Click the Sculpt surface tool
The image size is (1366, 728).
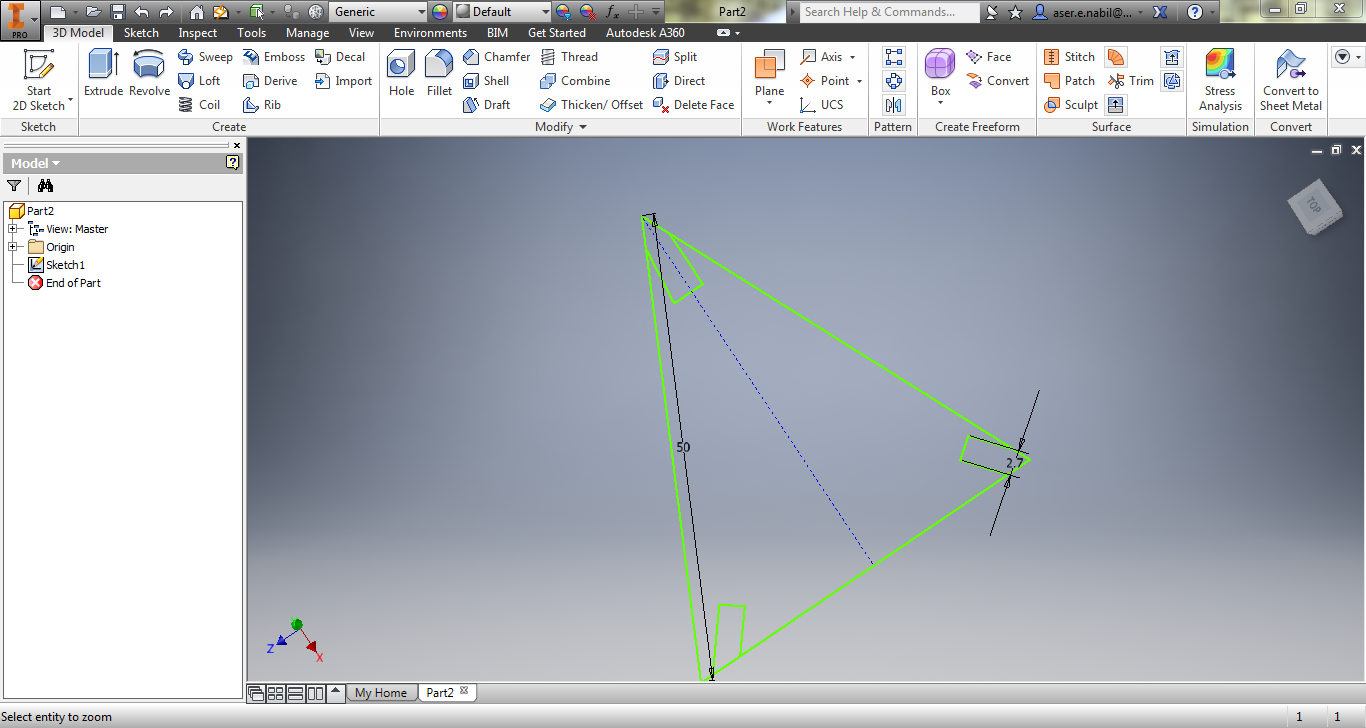[1071, 105]
